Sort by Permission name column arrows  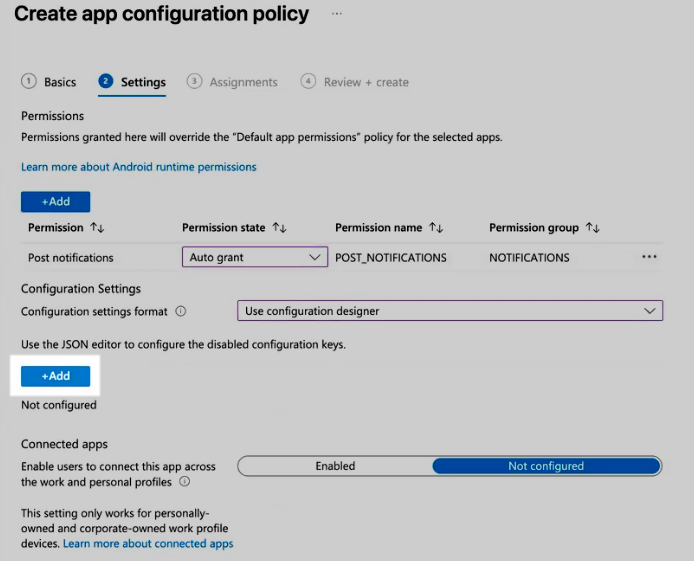point(435,228)
